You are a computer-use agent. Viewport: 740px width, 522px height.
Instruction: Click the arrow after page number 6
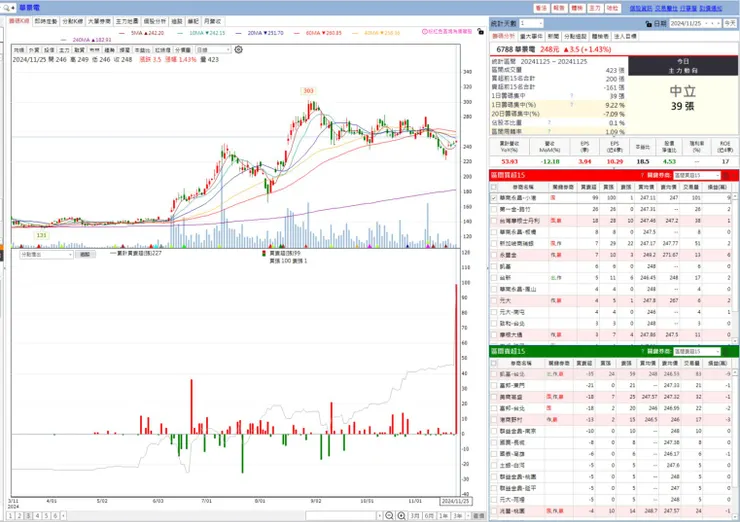coord(64,516)
